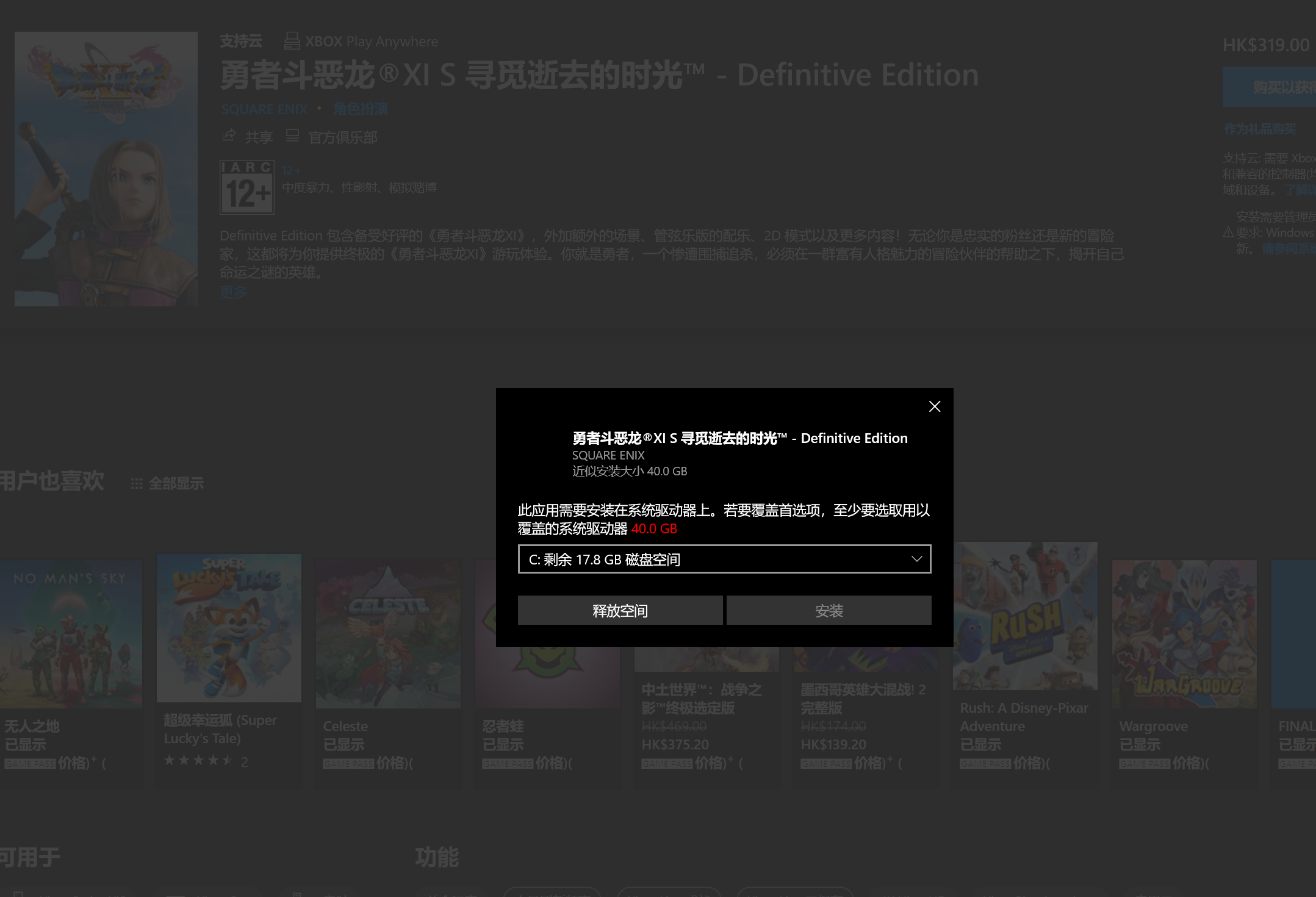The image size is (1316, 897).
Task: Click the 12+ rating link text
Action: (x=291, y=171)
